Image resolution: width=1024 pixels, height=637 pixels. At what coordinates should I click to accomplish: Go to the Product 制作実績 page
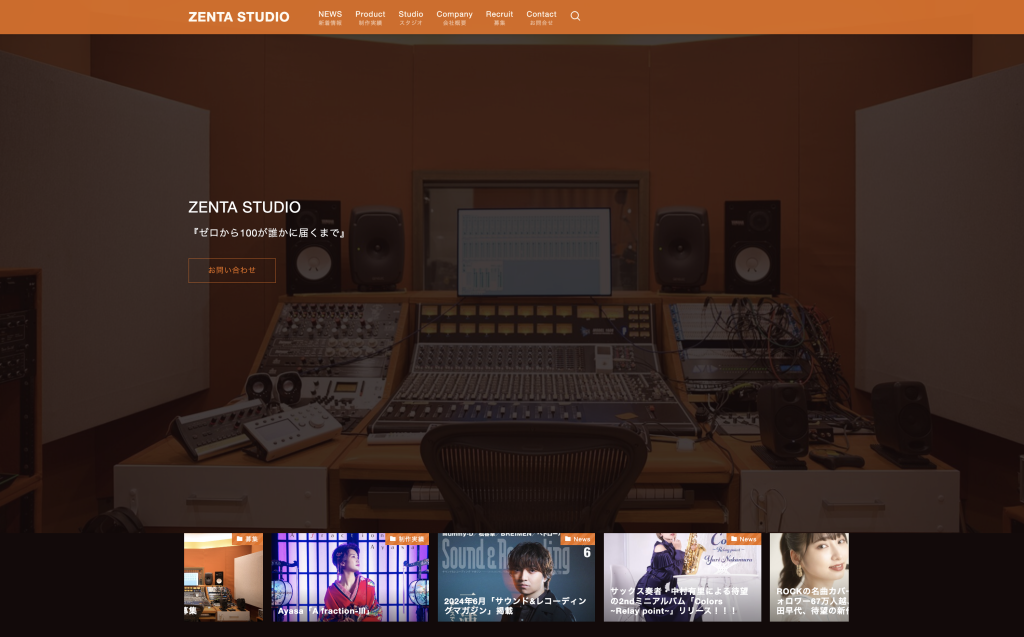[x=370, y=17]
